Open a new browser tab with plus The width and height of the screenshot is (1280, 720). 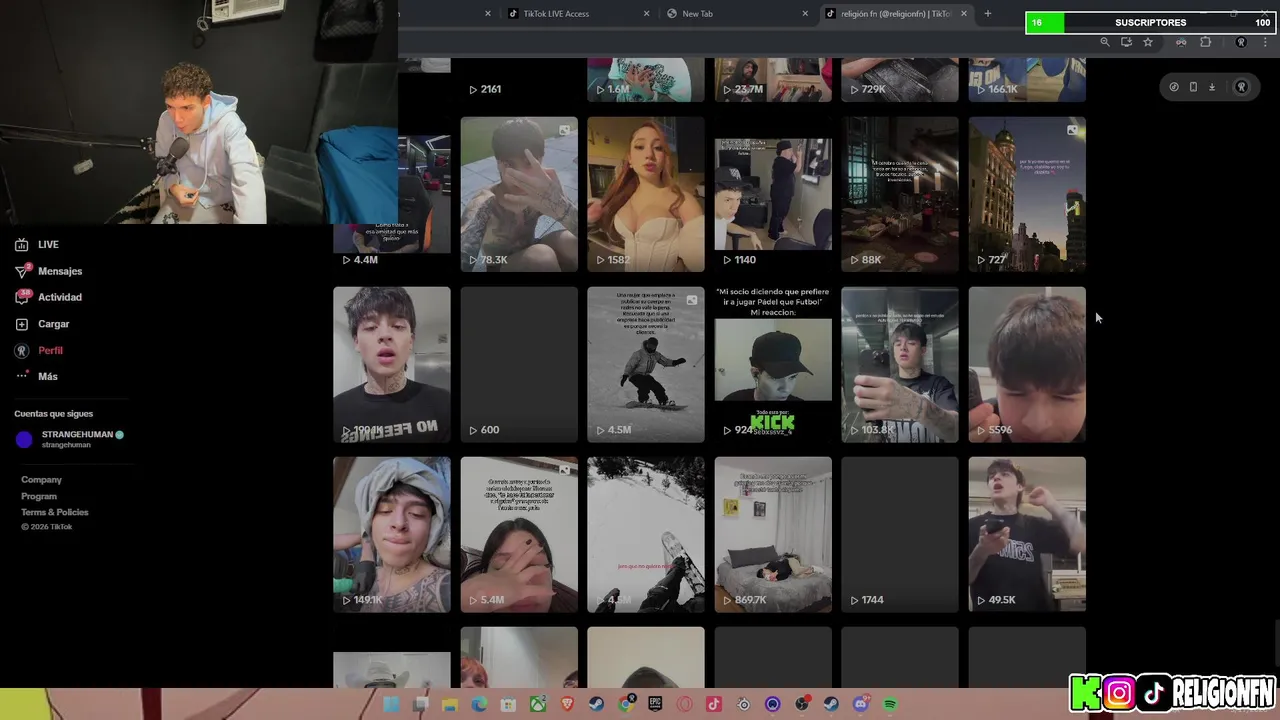[987, 14]
